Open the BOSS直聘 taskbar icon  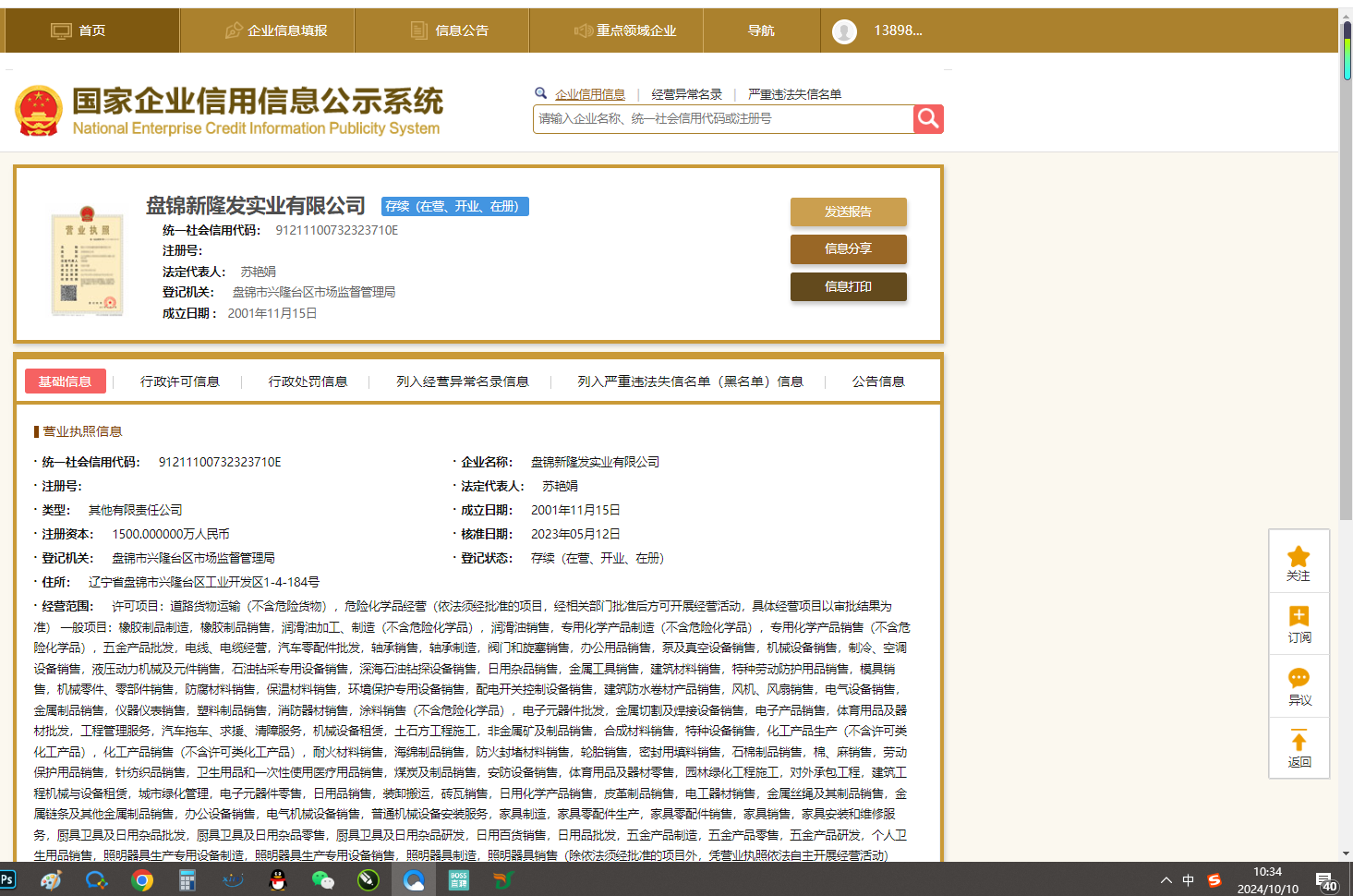click(459, 880)
